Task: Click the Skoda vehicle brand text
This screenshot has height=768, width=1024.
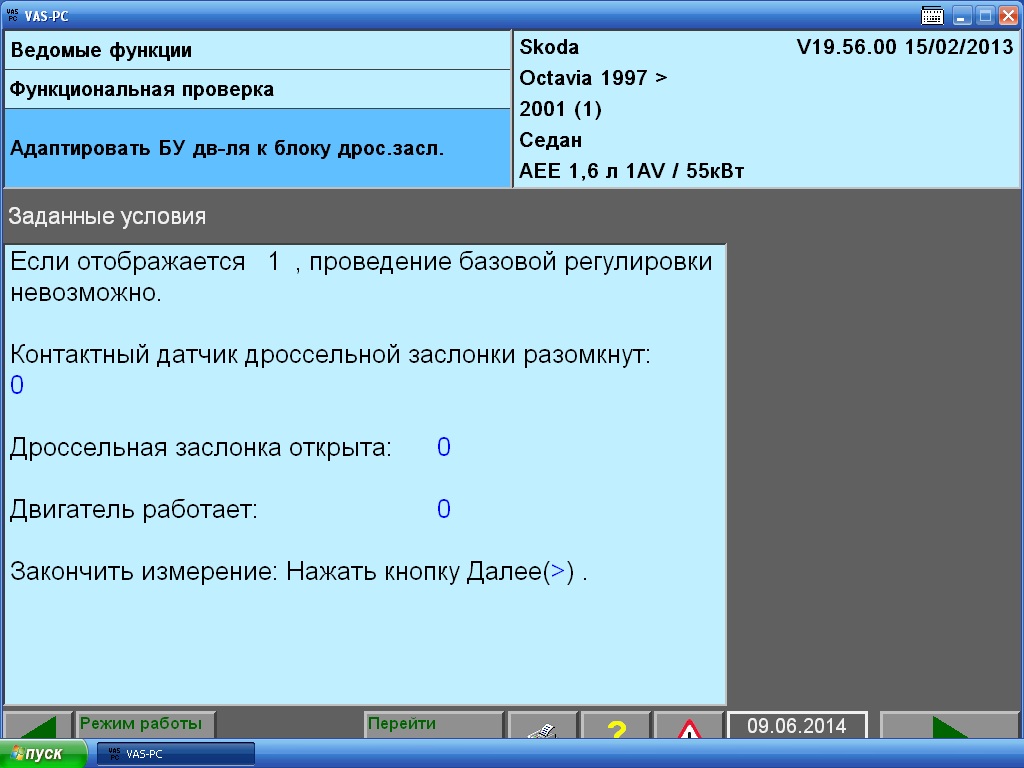Action: (x=549, y=47)
